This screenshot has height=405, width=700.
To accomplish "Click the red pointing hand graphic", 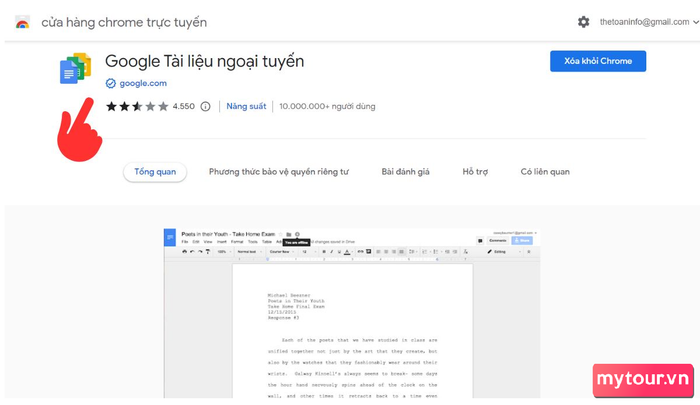I will [x=79, y=130].
